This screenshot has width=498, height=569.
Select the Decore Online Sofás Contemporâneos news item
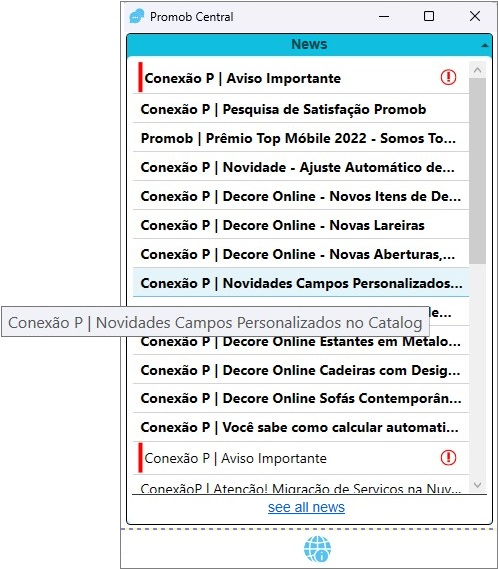(301, 398)
